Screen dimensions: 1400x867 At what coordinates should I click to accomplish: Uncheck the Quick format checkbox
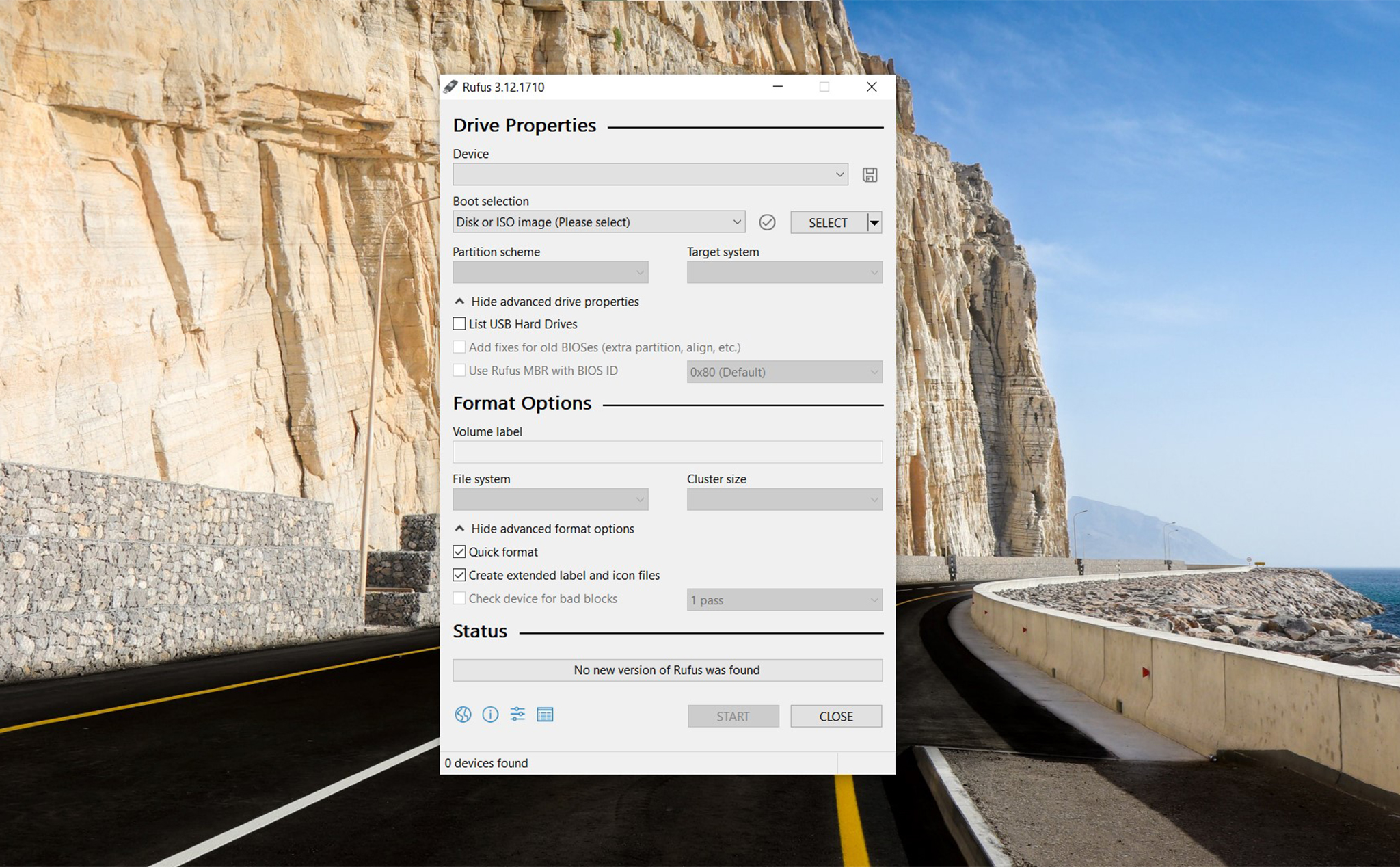click(459, 552)
